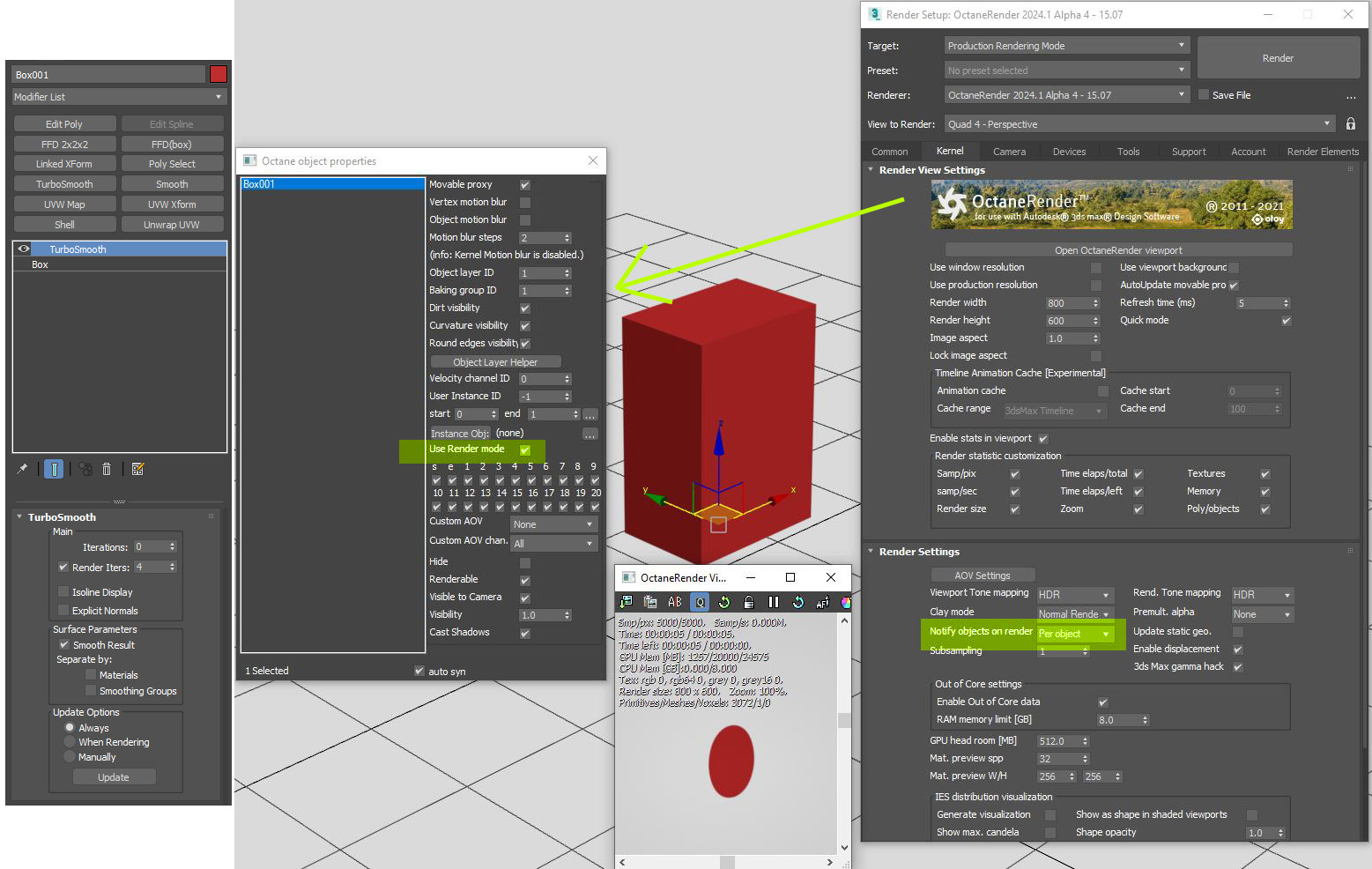Toggle the Movable proxy checkbox

[525, 185]
